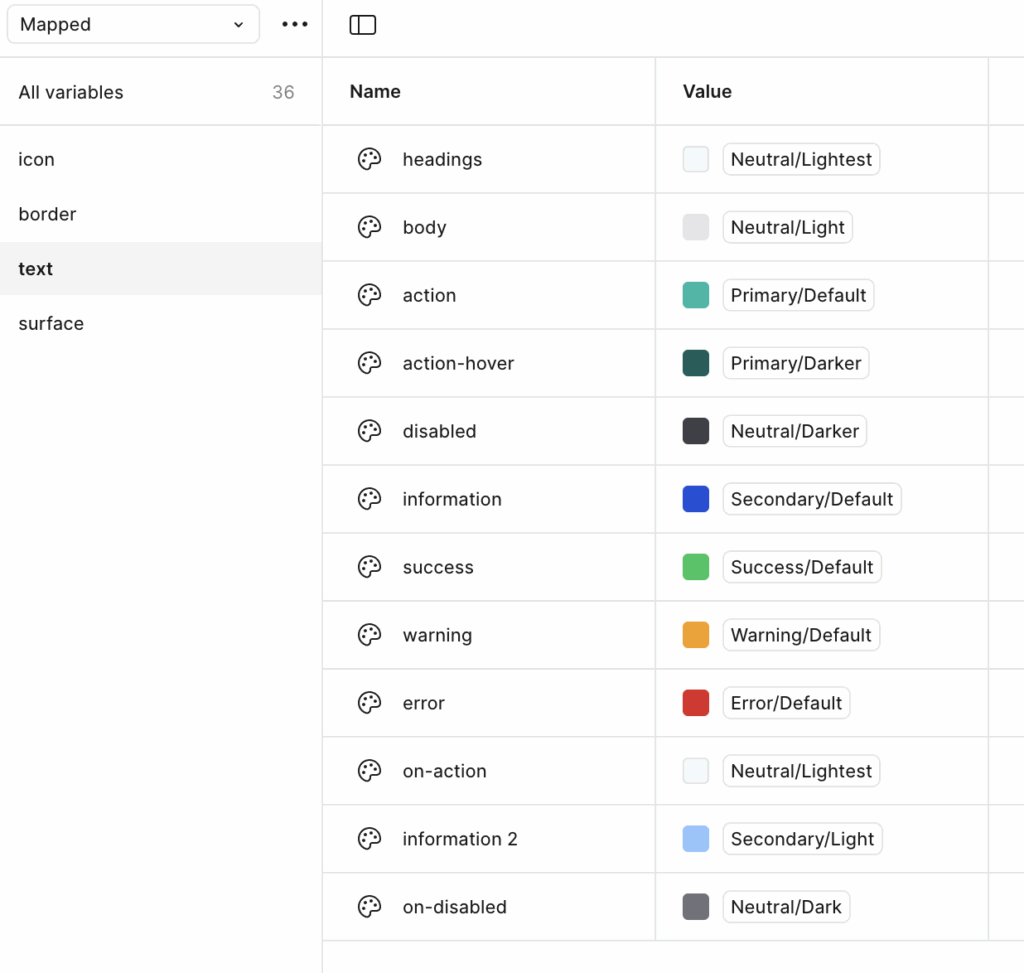Click the Primary/Default value chip
This screenshot has width=1024, height=973.
(x=798, y=295)
